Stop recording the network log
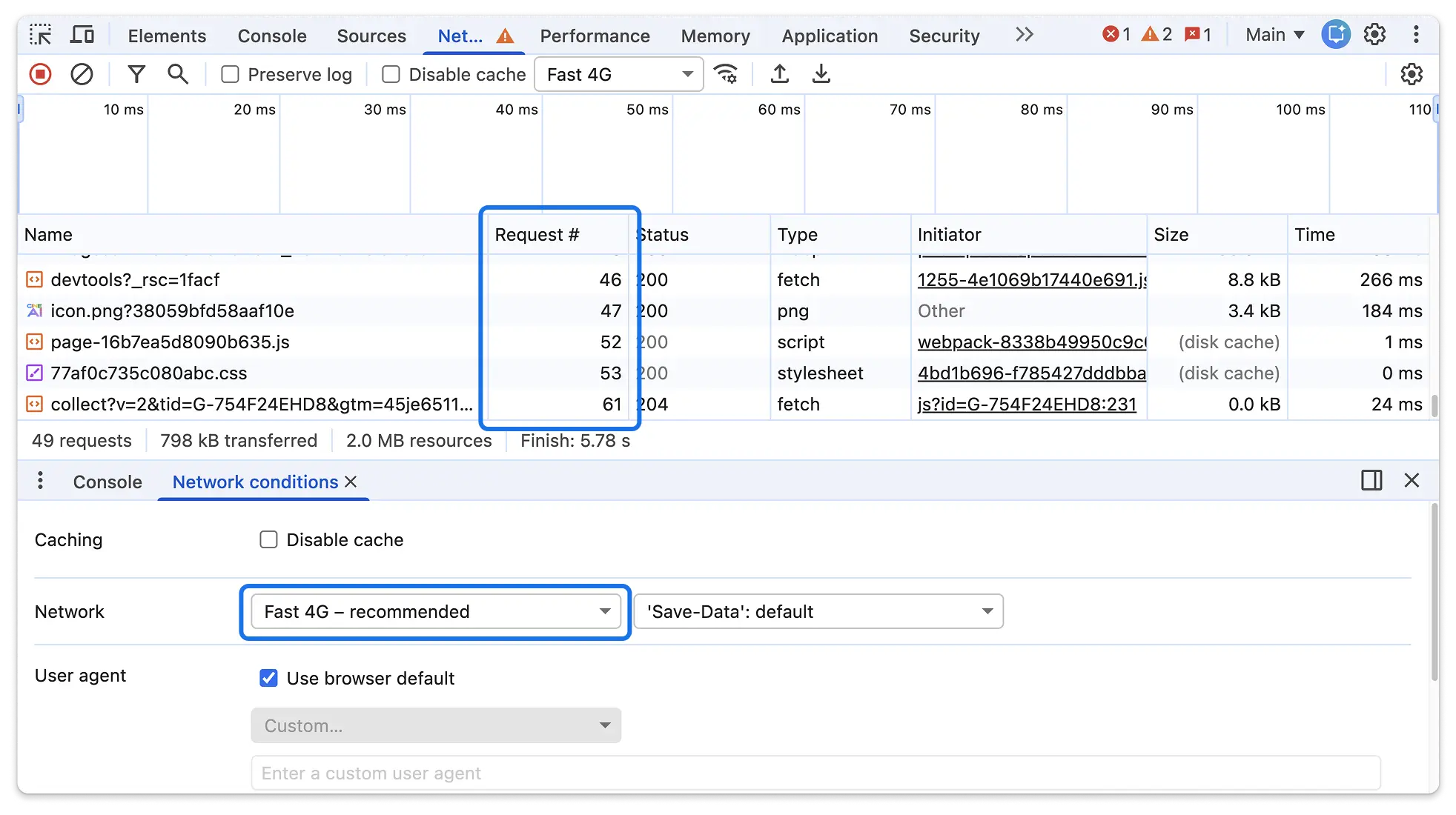1456x815 pixels. click(x=41, y=74)
